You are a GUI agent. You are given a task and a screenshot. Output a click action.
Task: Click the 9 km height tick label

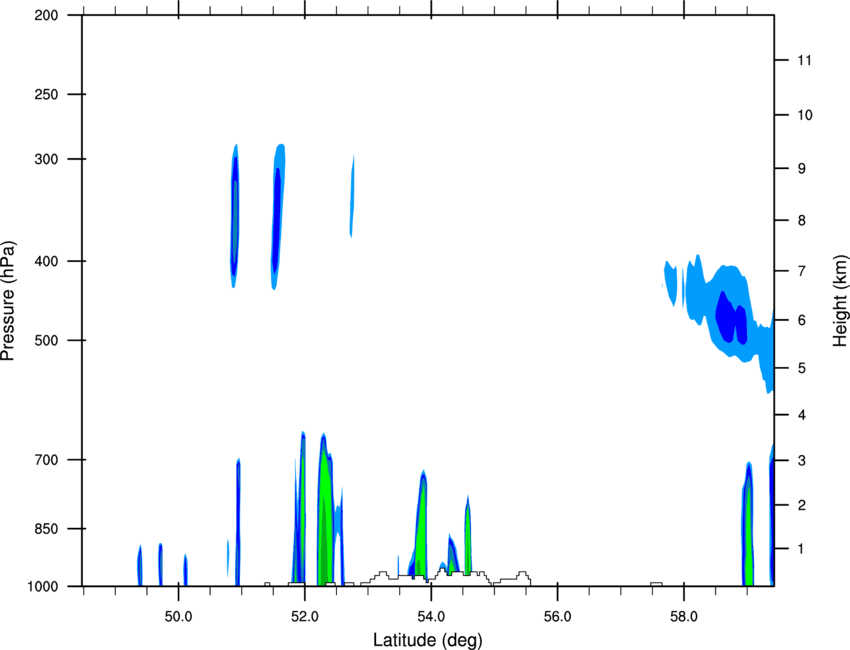[x=802, y=169]
